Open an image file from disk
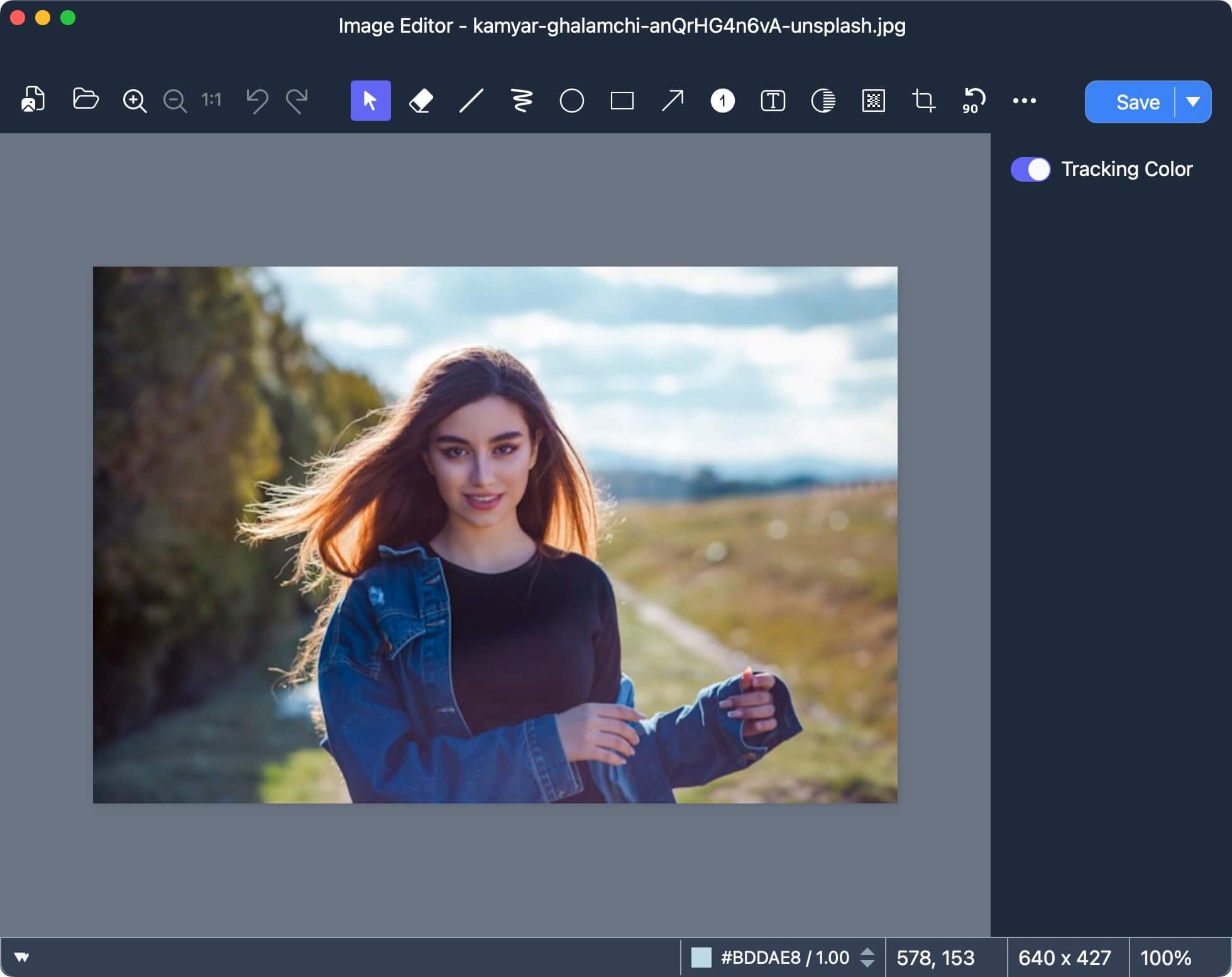1232x977 pixels. [x=85, y=100]
